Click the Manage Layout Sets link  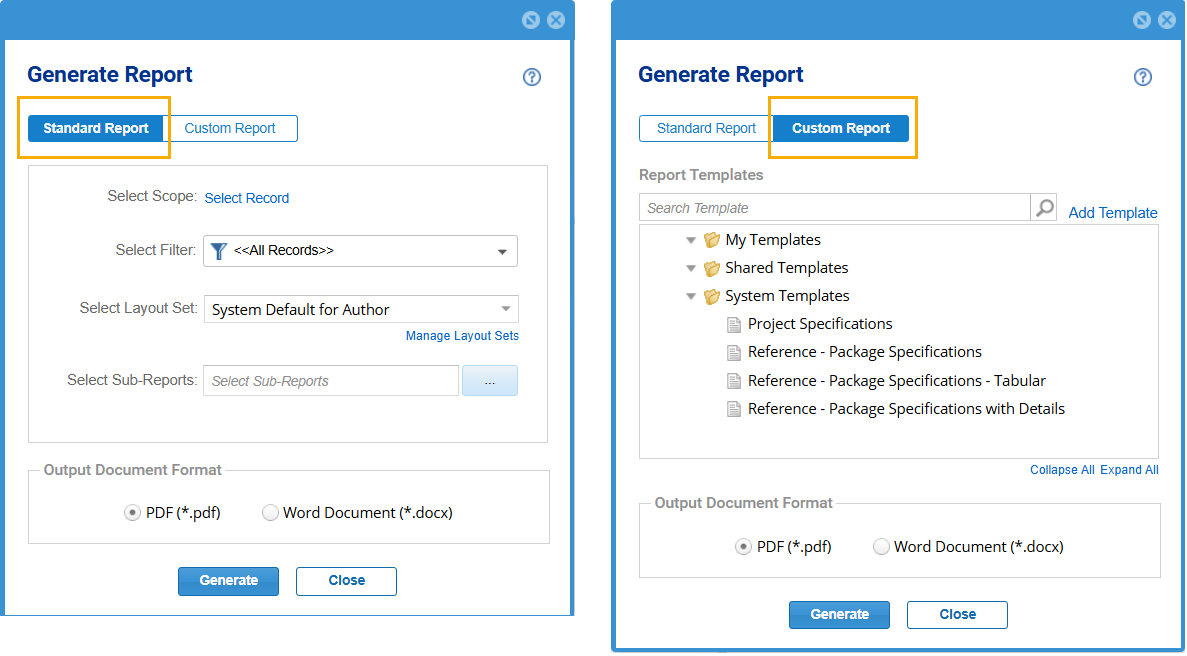click(462, 336)
